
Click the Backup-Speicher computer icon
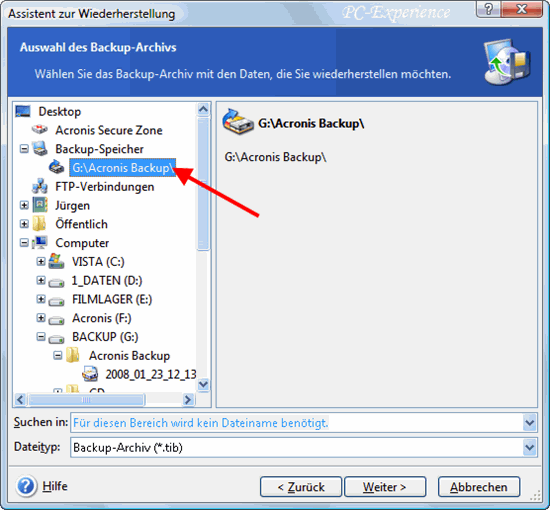(x=40, y=148)
